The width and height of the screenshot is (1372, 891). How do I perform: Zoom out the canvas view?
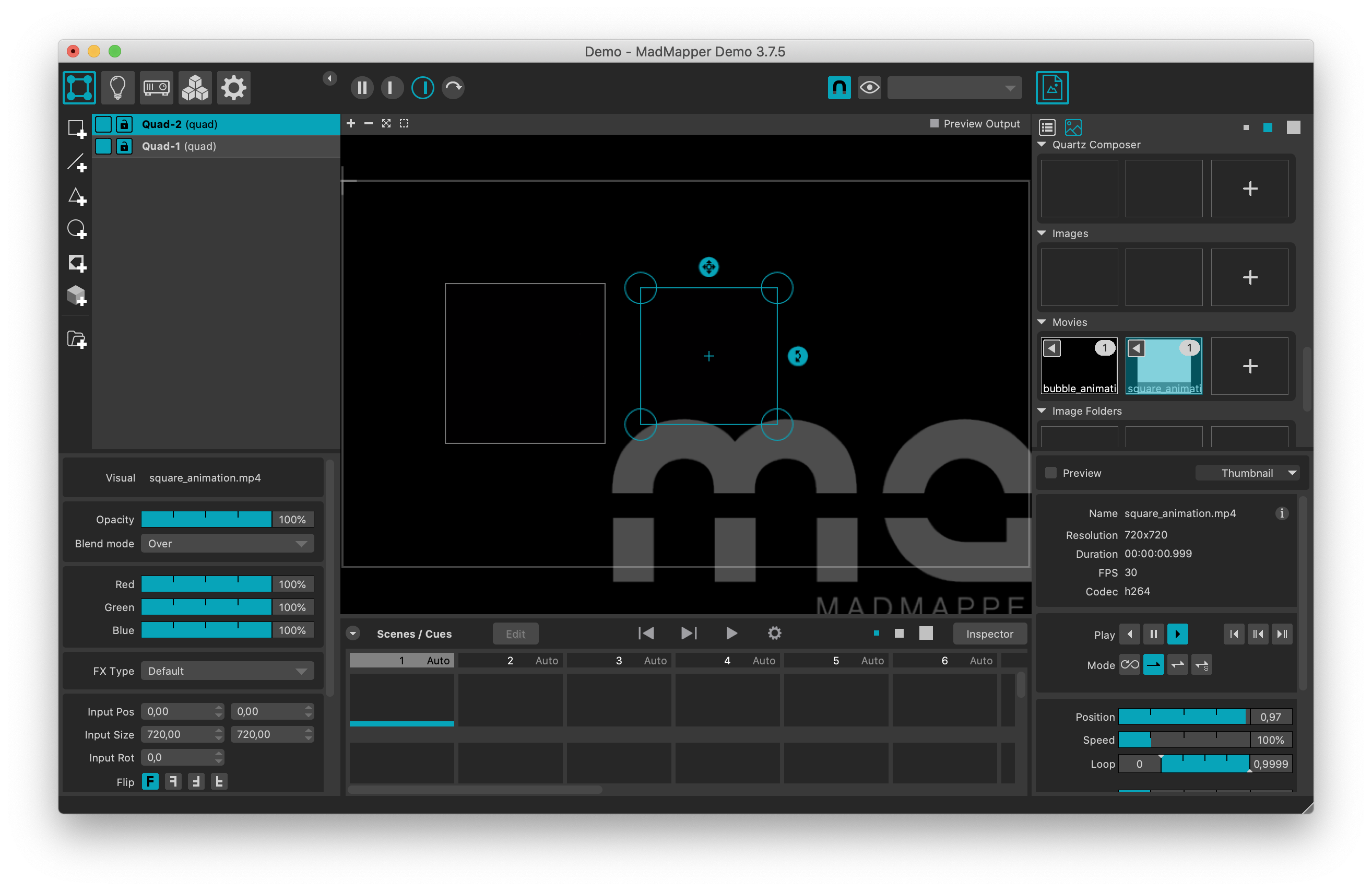point(369,123)
